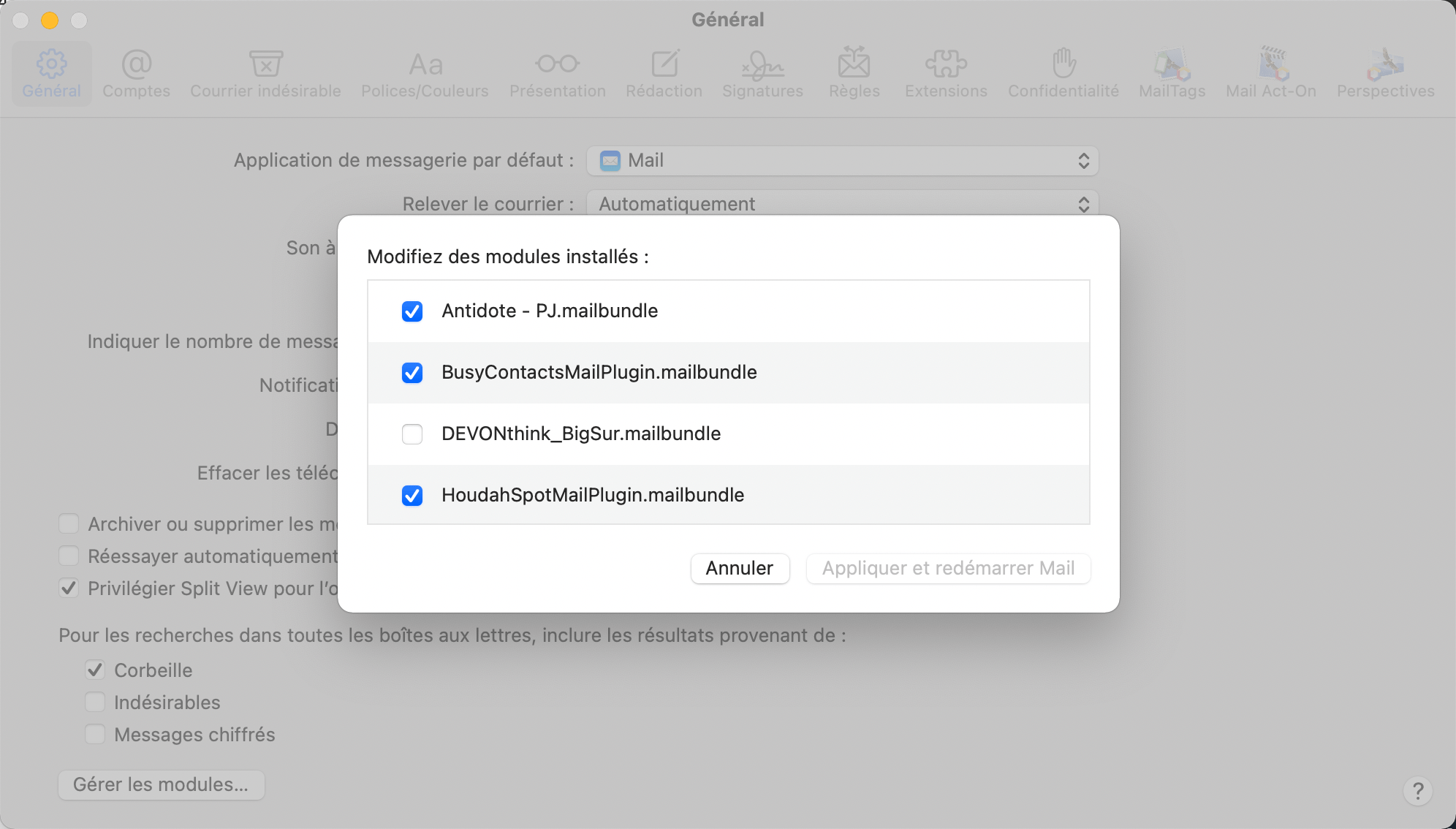The height and width of the screenshot is (829, 1456).
Task: Uncheck Antidote - PJ.mailbundle
Action: point(412,311)
